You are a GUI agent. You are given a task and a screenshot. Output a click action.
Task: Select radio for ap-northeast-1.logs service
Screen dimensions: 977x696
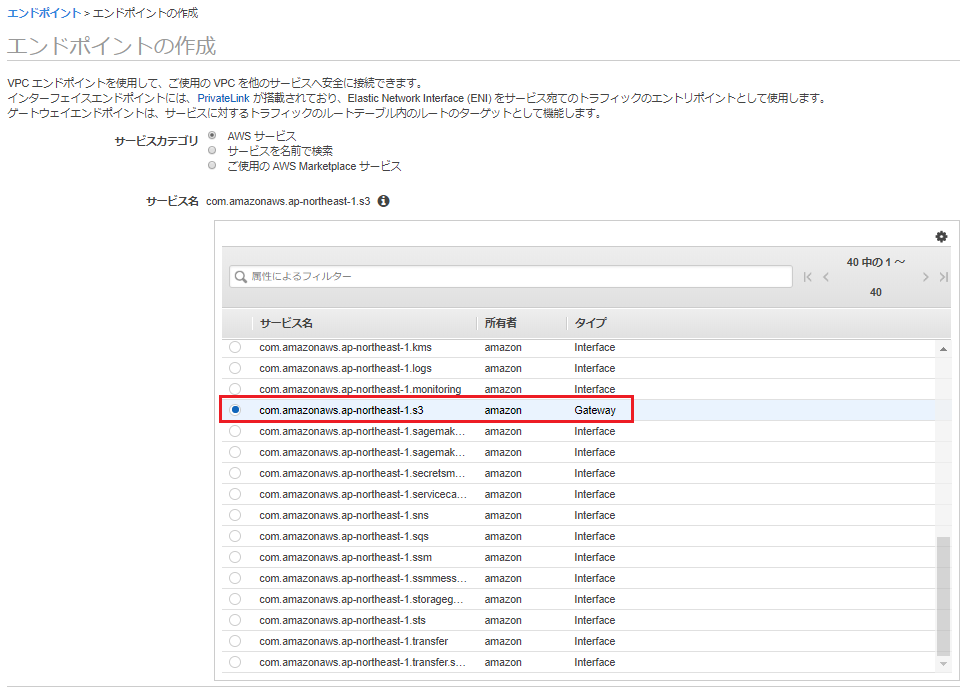click(235, 368)
